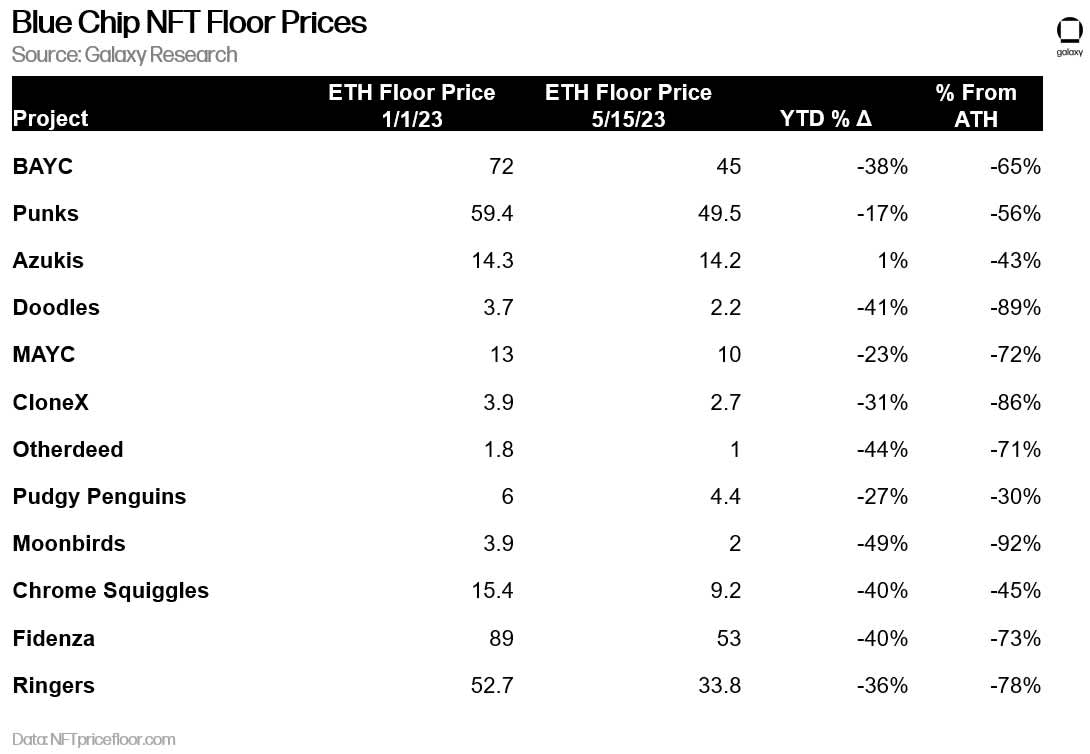Select the Source: Galaxy Research text

click(x=125, y=54)
